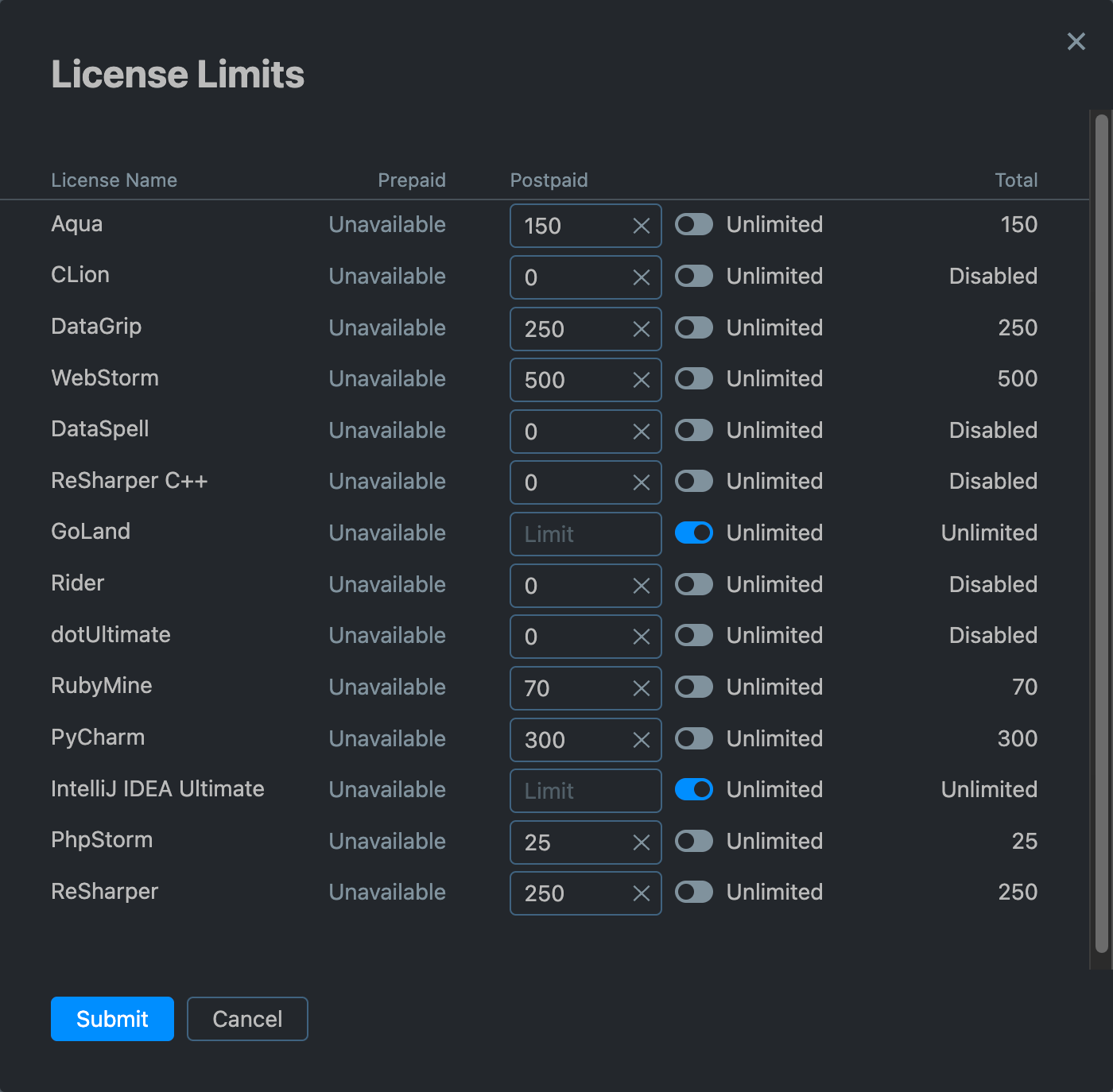Close the dialog with the X icon
This screenshot has height=1092, width=1113.
(x=1076, y=41)
